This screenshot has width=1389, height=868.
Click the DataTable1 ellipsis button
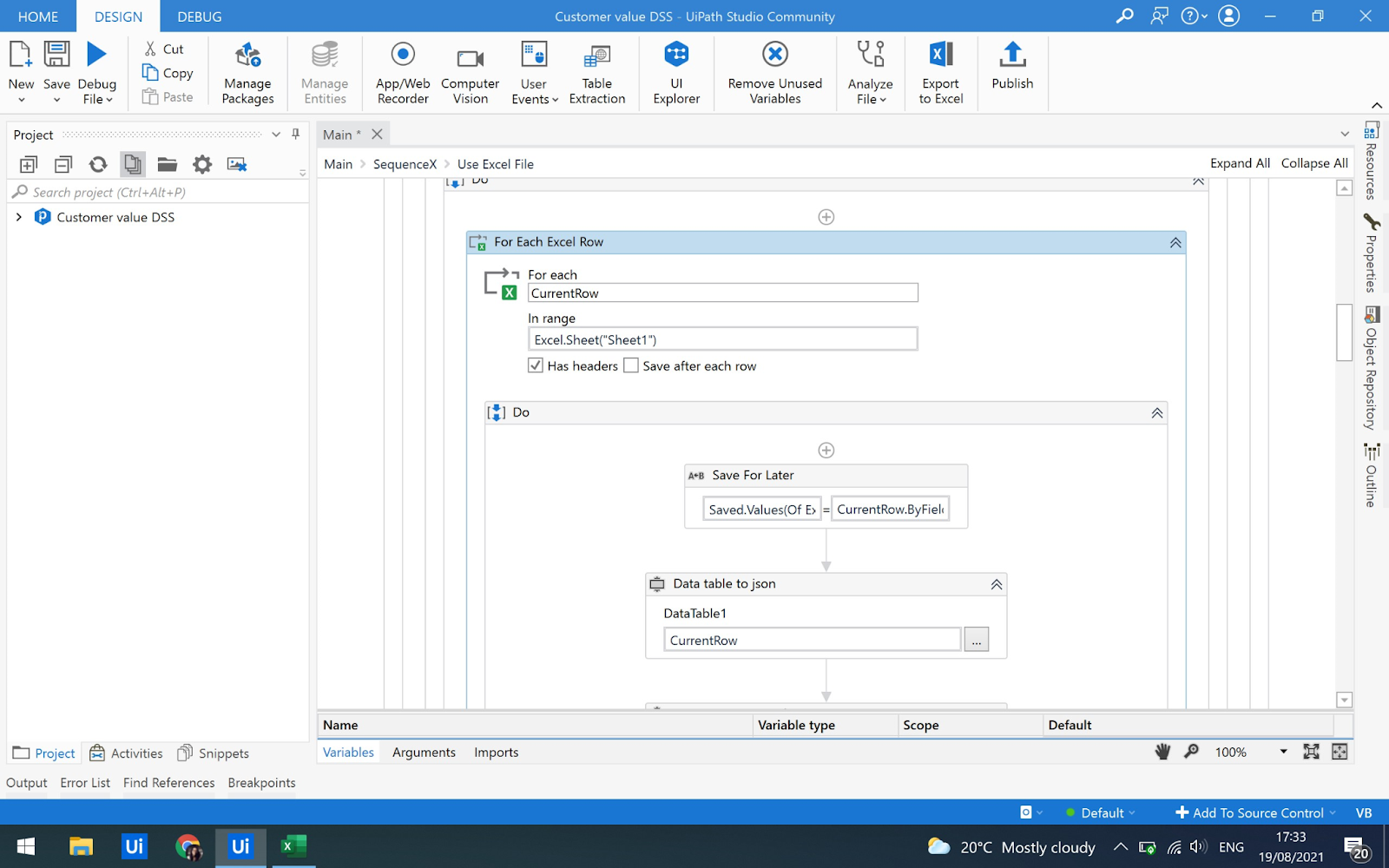976,641
